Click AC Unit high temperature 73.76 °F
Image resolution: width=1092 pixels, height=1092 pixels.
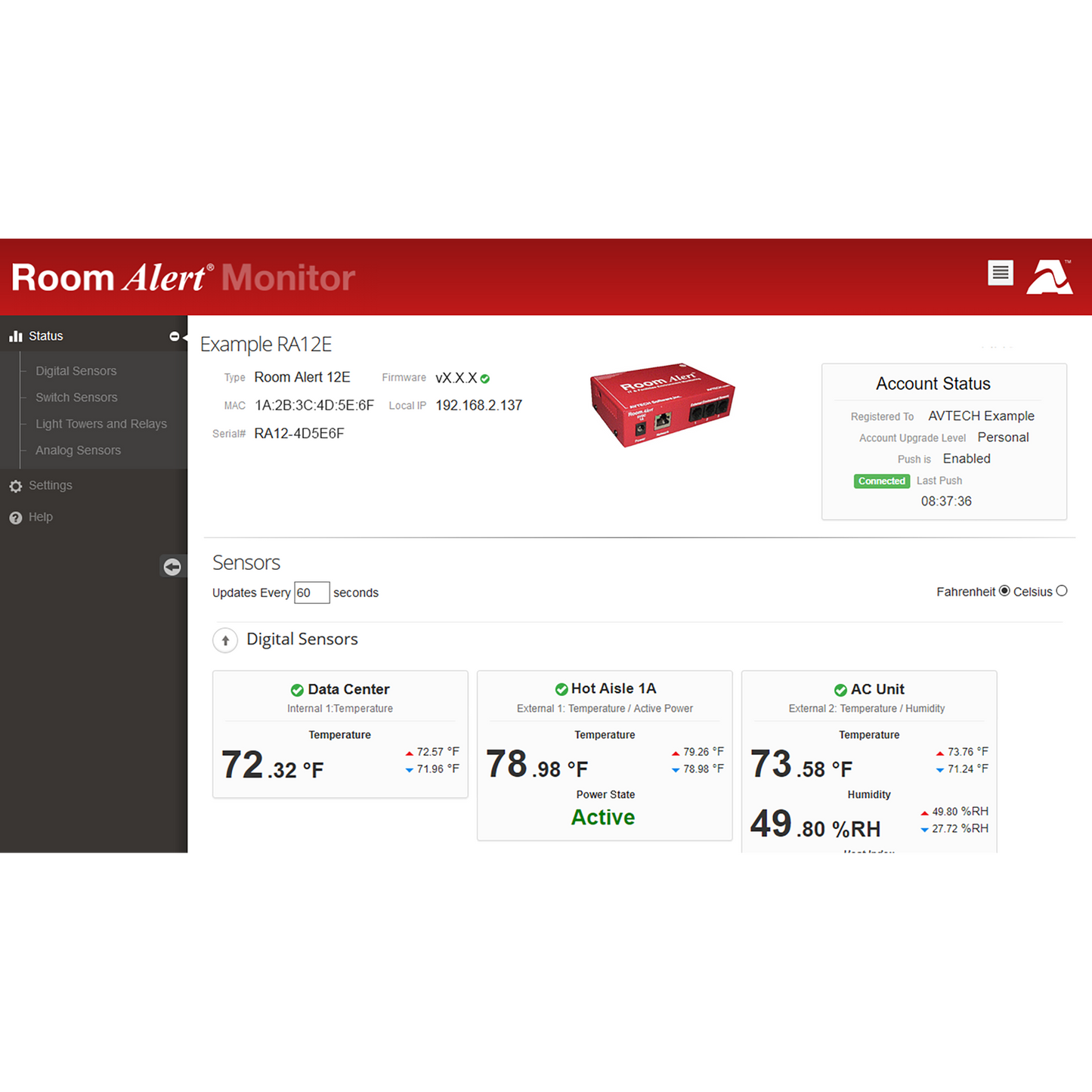967,752
